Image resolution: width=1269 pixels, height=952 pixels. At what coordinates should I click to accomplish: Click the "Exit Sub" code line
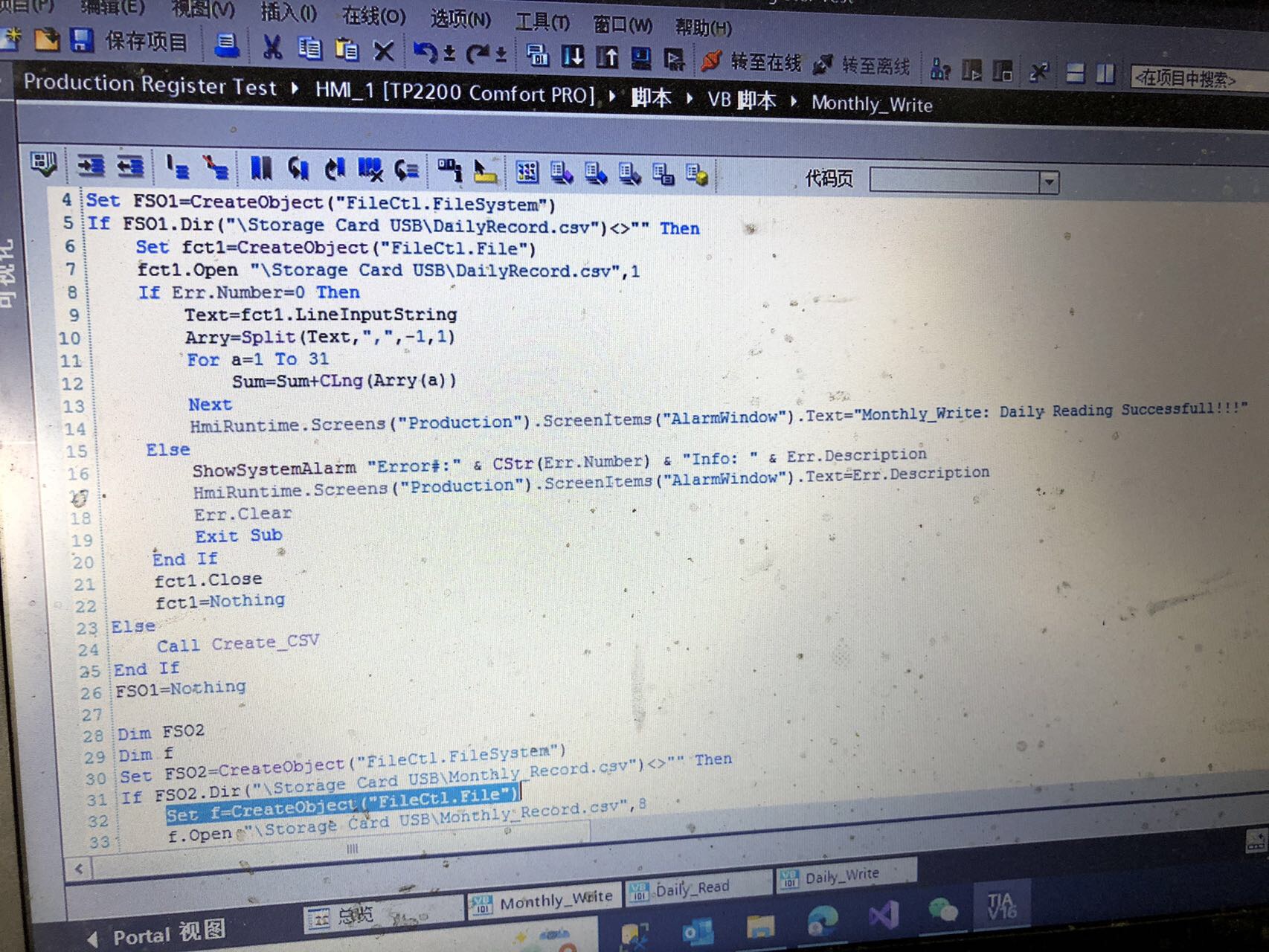[239, 536]
